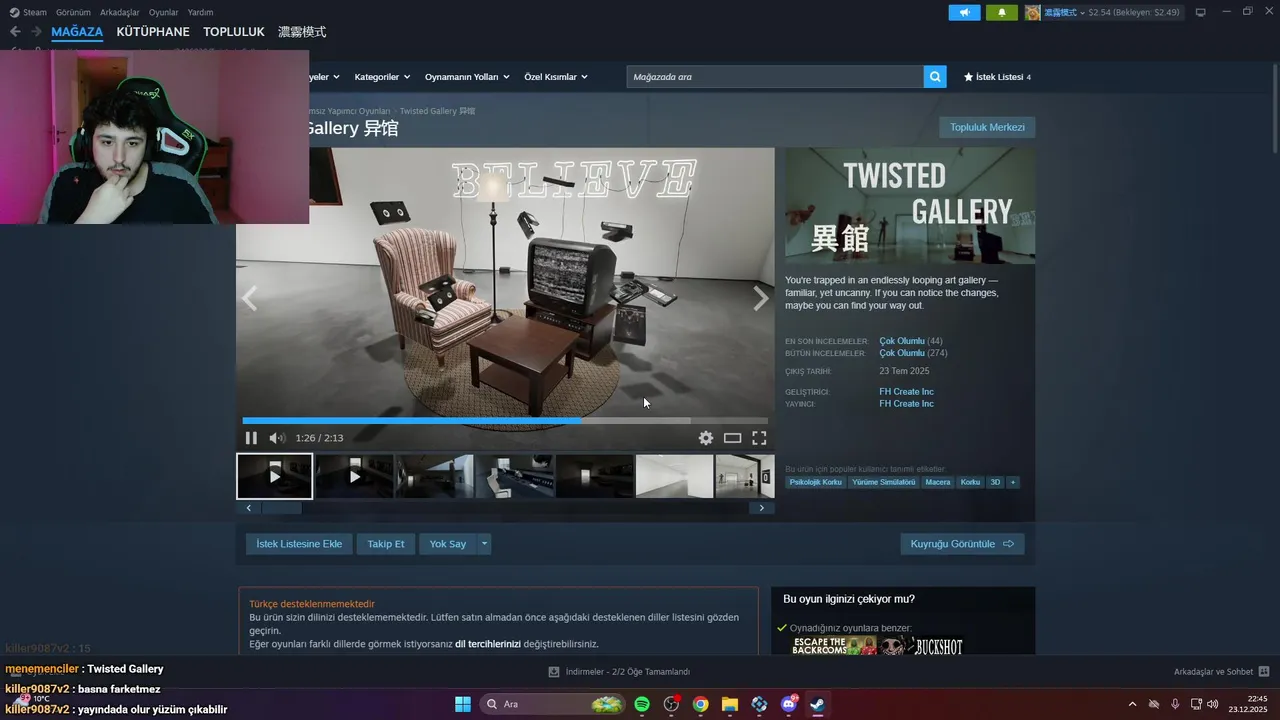Screen dimensions: 1280x720
Task: Click the thumbnail strip scrollbar handle
Action: click(280, 508)
